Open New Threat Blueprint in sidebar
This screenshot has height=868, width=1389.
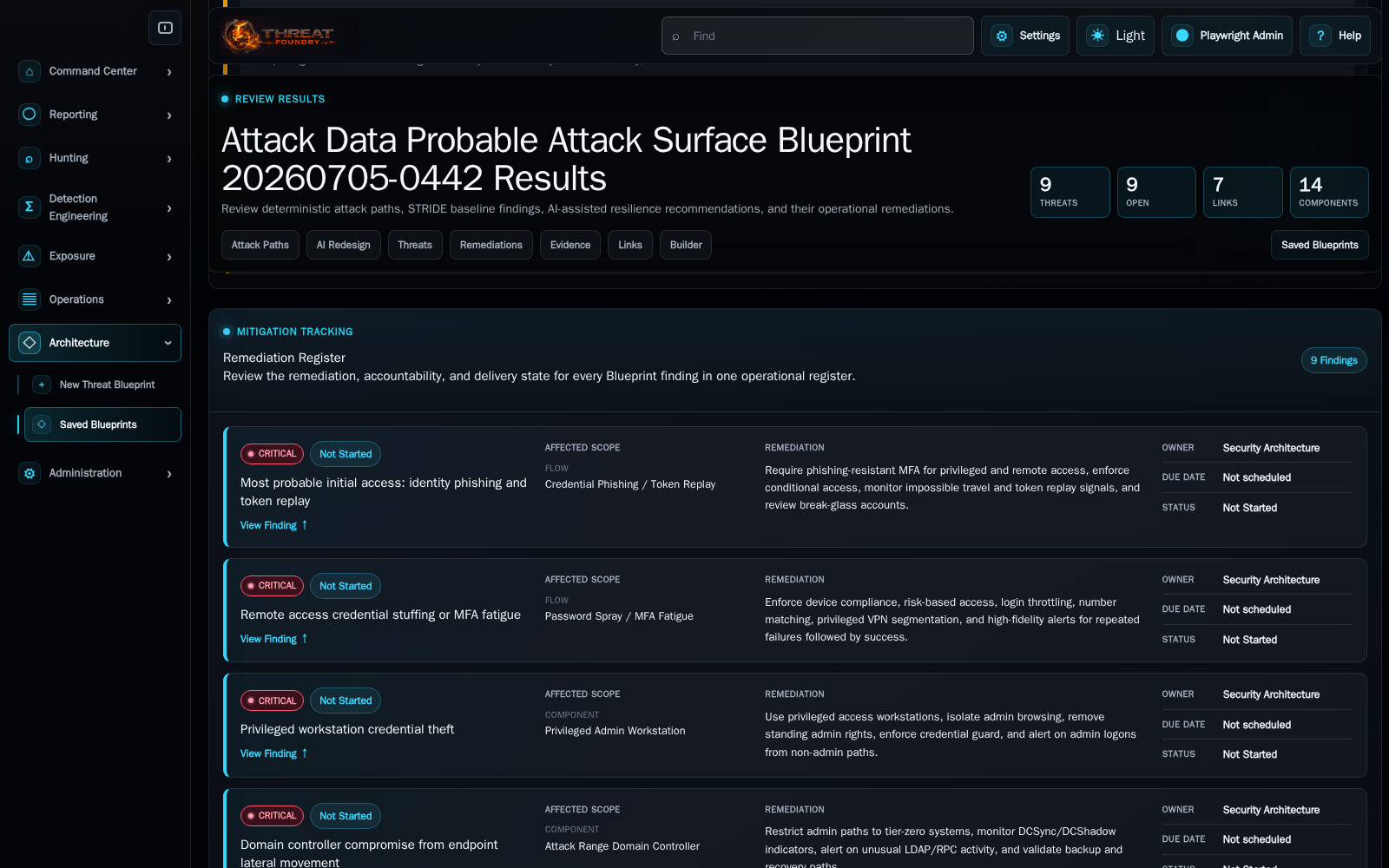[102, 385]
